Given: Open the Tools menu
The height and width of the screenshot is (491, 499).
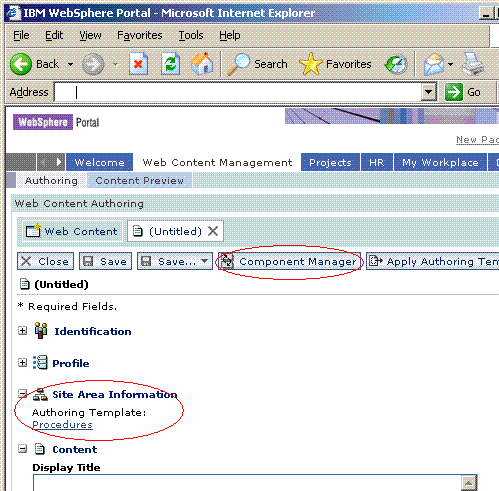Looking at the screenshot, I should (191, 35).
